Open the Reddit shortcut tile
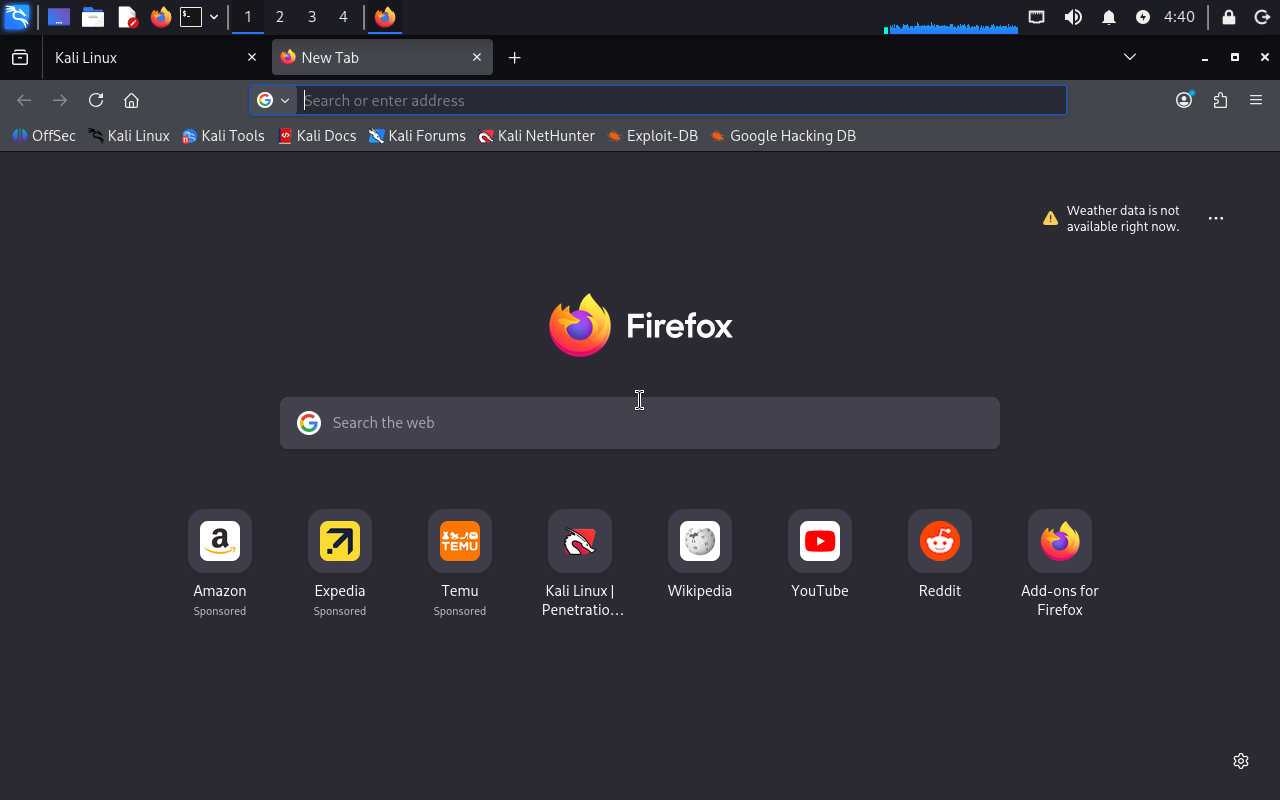This screenshot has width=1280, height=800. pyautogui.click(x=939, y=542)
